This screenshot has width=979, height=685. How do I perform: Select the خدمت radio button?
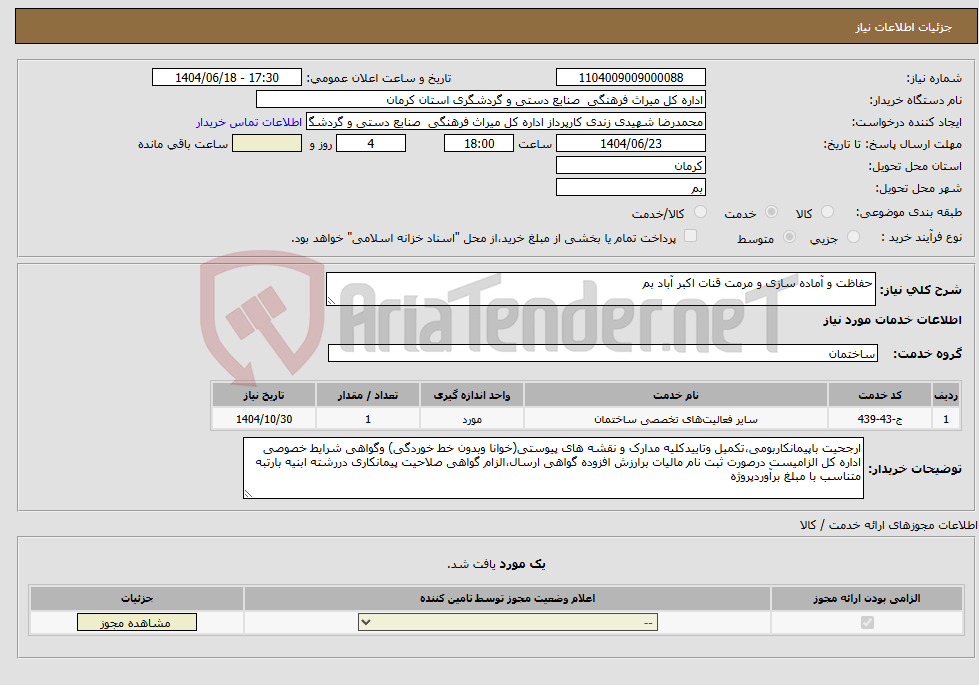point(772,211)
